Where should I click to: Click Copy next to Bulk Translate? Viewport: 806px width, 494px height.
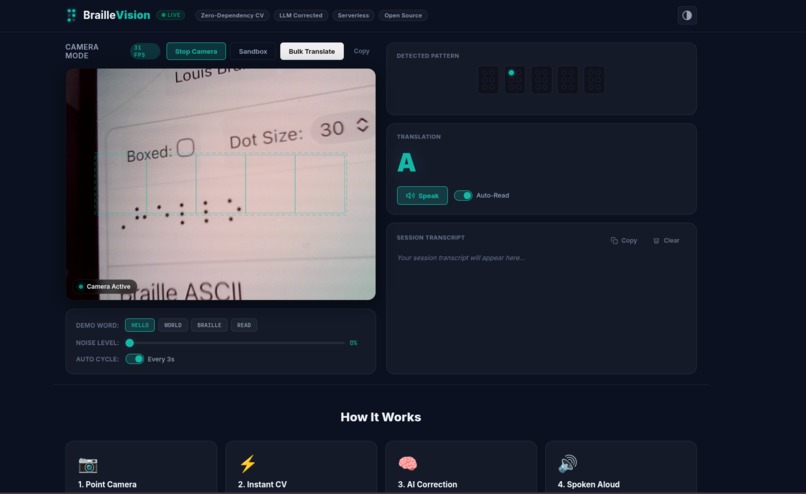coord(361,51)
